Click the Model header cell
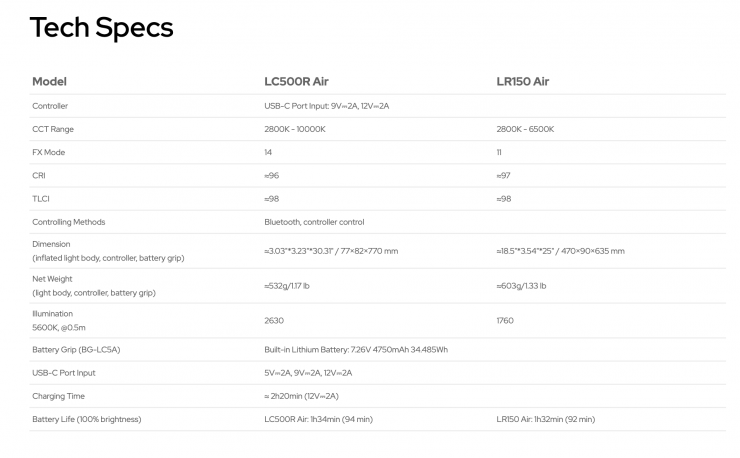 [49, 81]
